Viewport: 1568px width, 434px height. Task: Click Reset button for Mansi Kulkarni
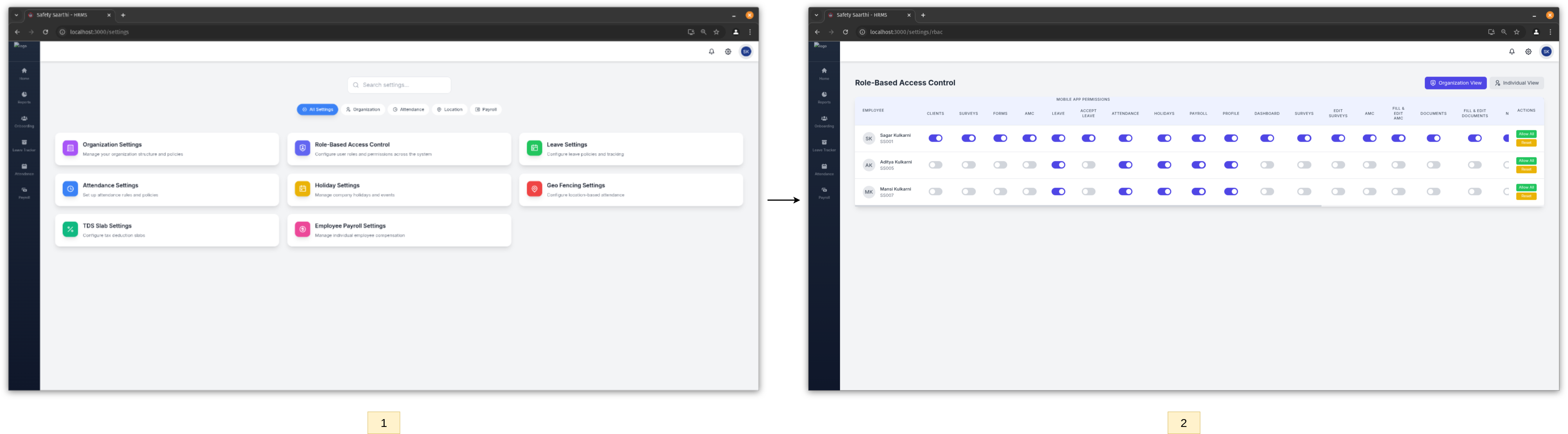click(x=1526, y=196)
